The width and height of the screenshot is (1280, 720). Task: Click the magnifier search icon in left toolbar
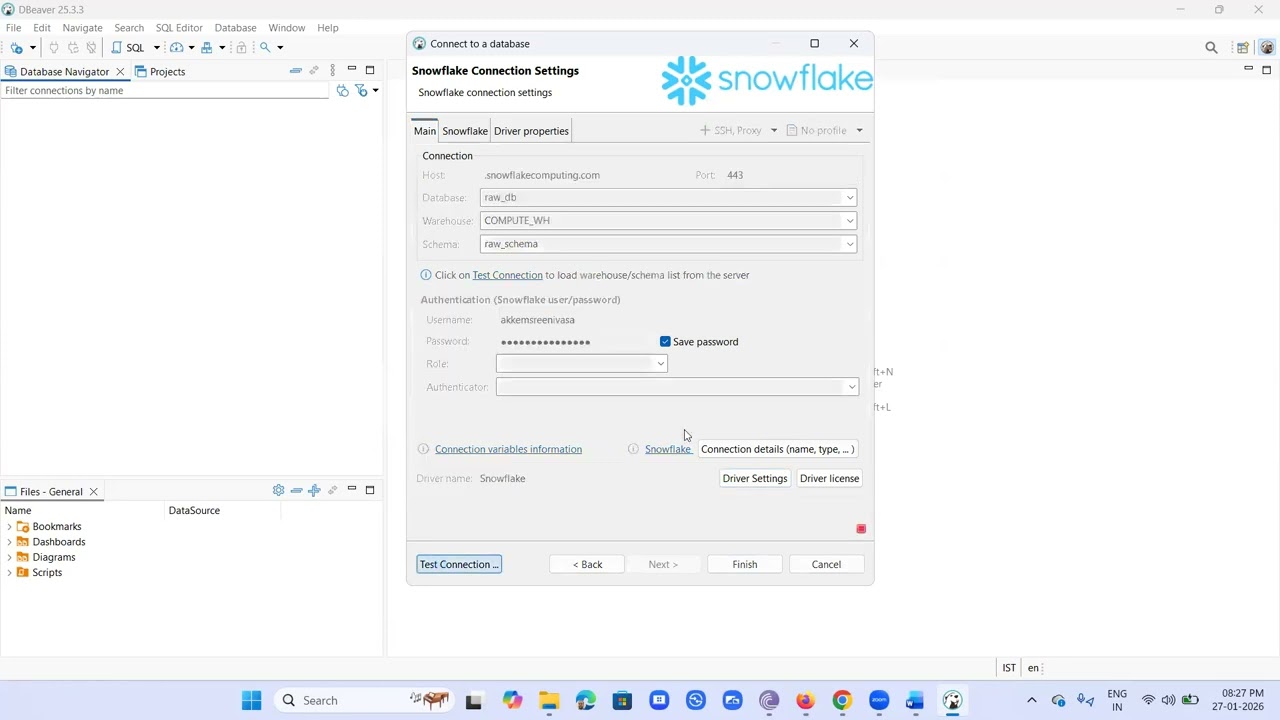pyautogui.click(x=265, y=47)
